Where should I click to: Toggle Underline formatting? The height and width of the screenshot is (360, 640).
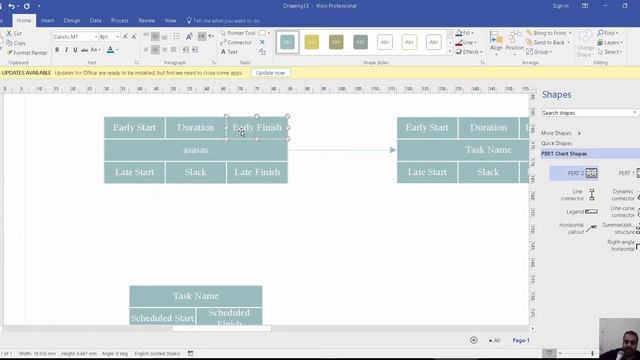click(75, 50)
